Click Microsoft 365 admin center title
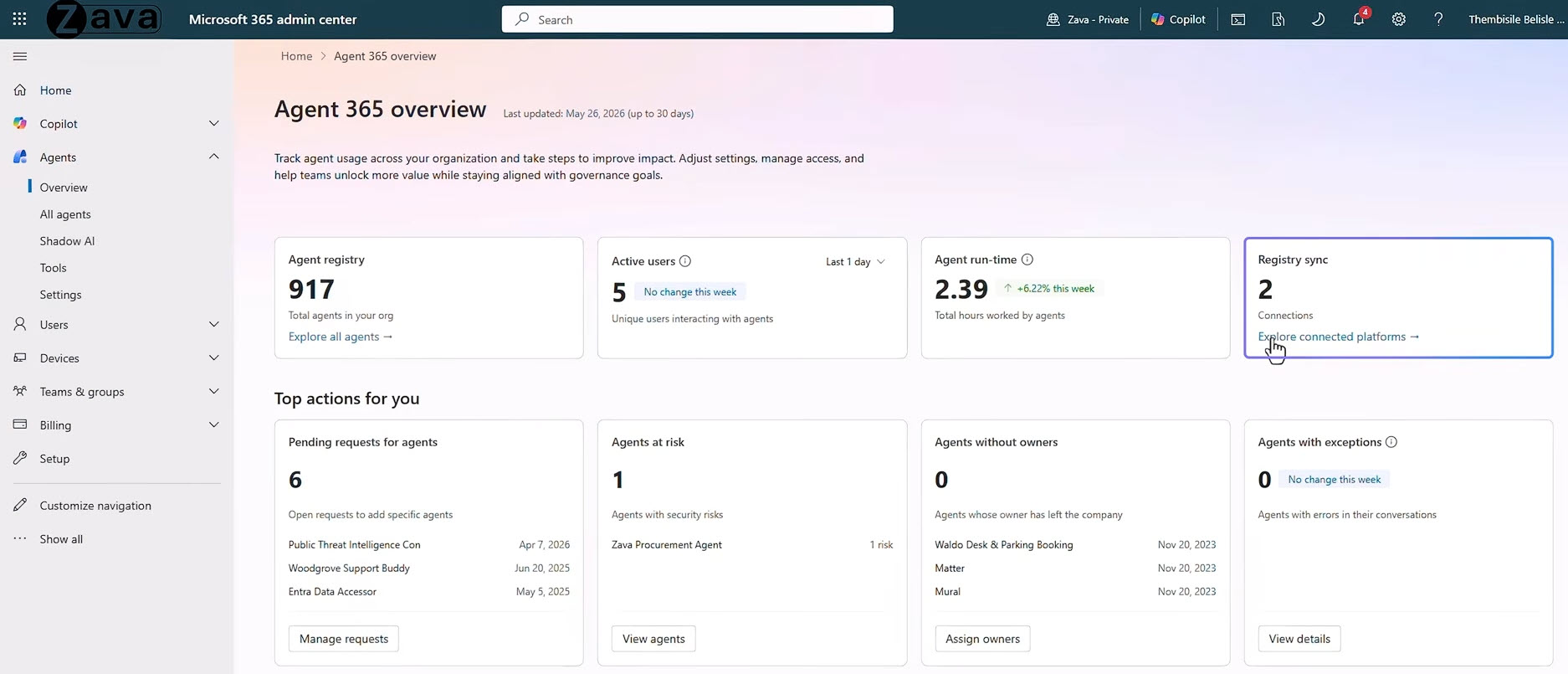The image size is (1568, 674). tap(273, 19)
